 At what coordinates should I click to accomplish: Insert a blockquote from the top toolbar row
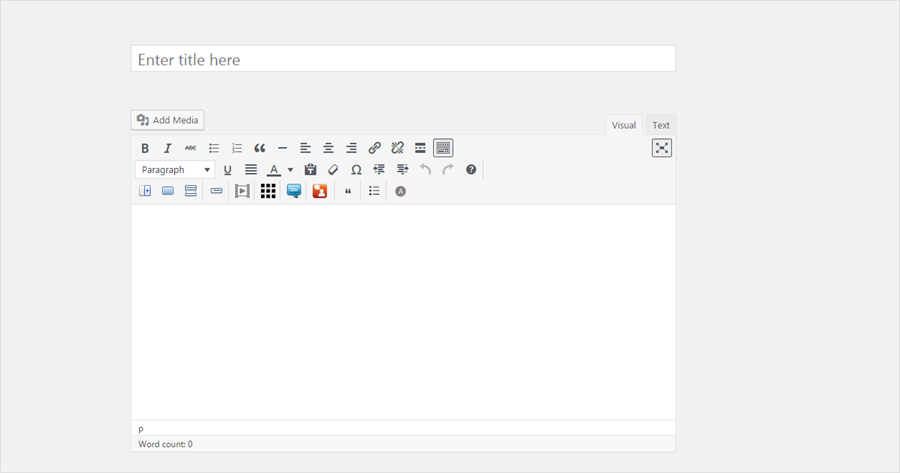point(260,148)
